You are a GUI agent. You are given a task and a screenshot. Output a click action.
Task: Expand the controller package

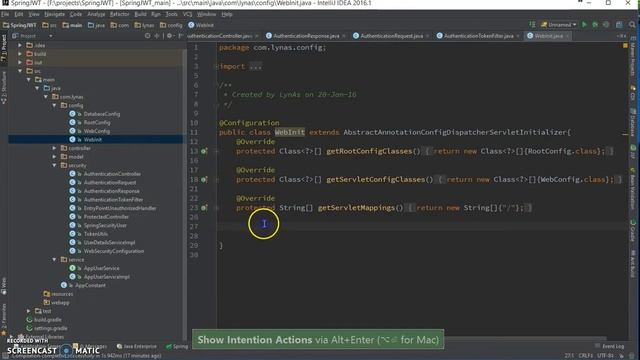click(54, 148)
